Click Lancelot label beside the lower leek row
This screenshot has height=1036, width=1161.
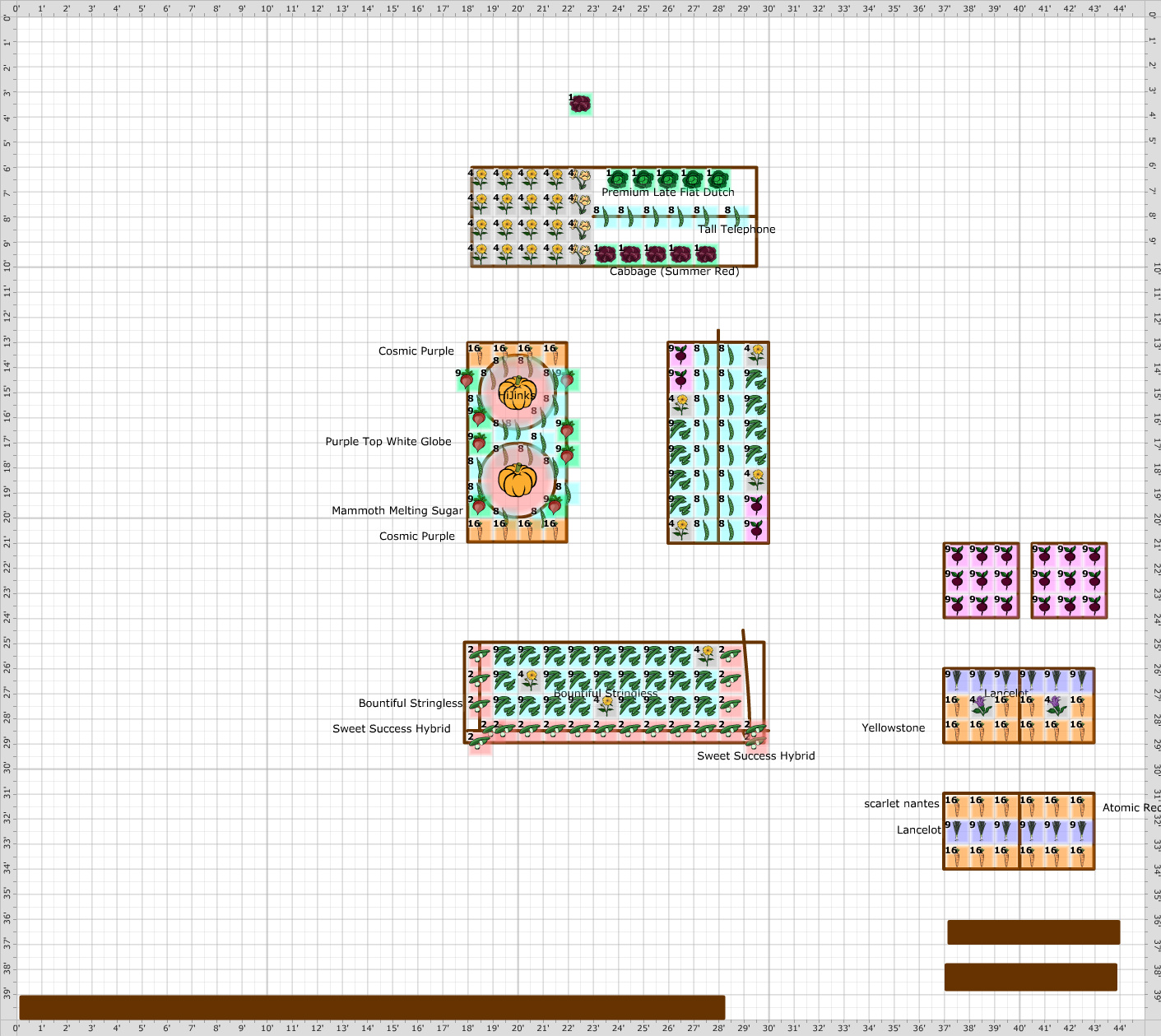(919, 830)
